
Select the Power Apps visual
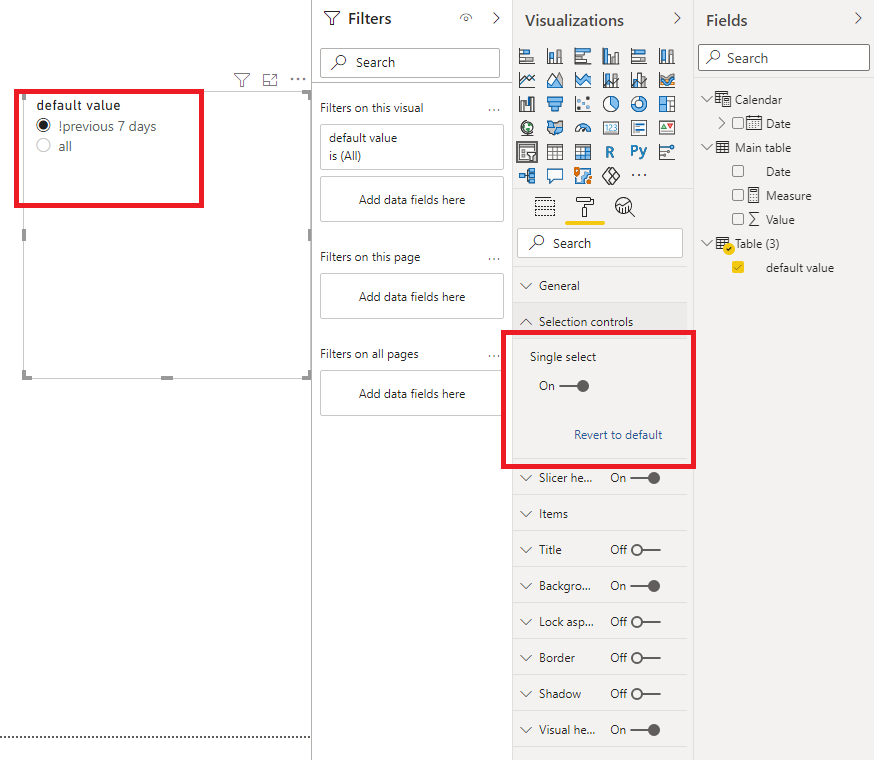coord(611,176)
